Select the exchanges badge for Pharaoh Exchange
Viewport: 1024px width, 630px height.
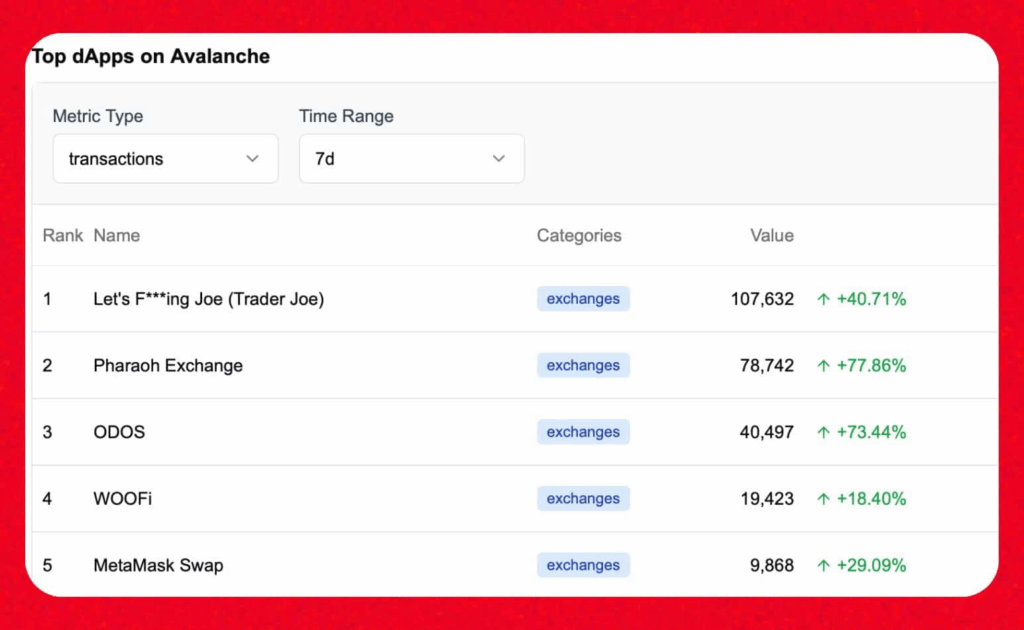pos(583,366)
